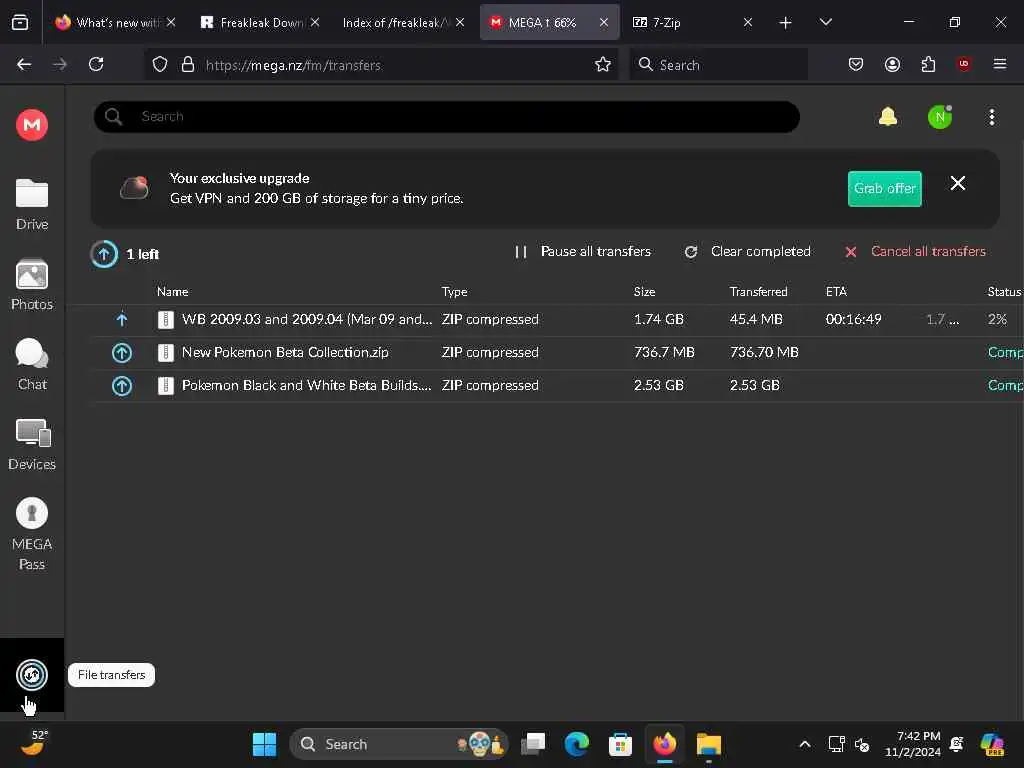Image resolution: width=1024 pixels, height=768 pixels.
Task: Click upload icon of New Pokemon Beta Collection row
Action: point(121,353)
